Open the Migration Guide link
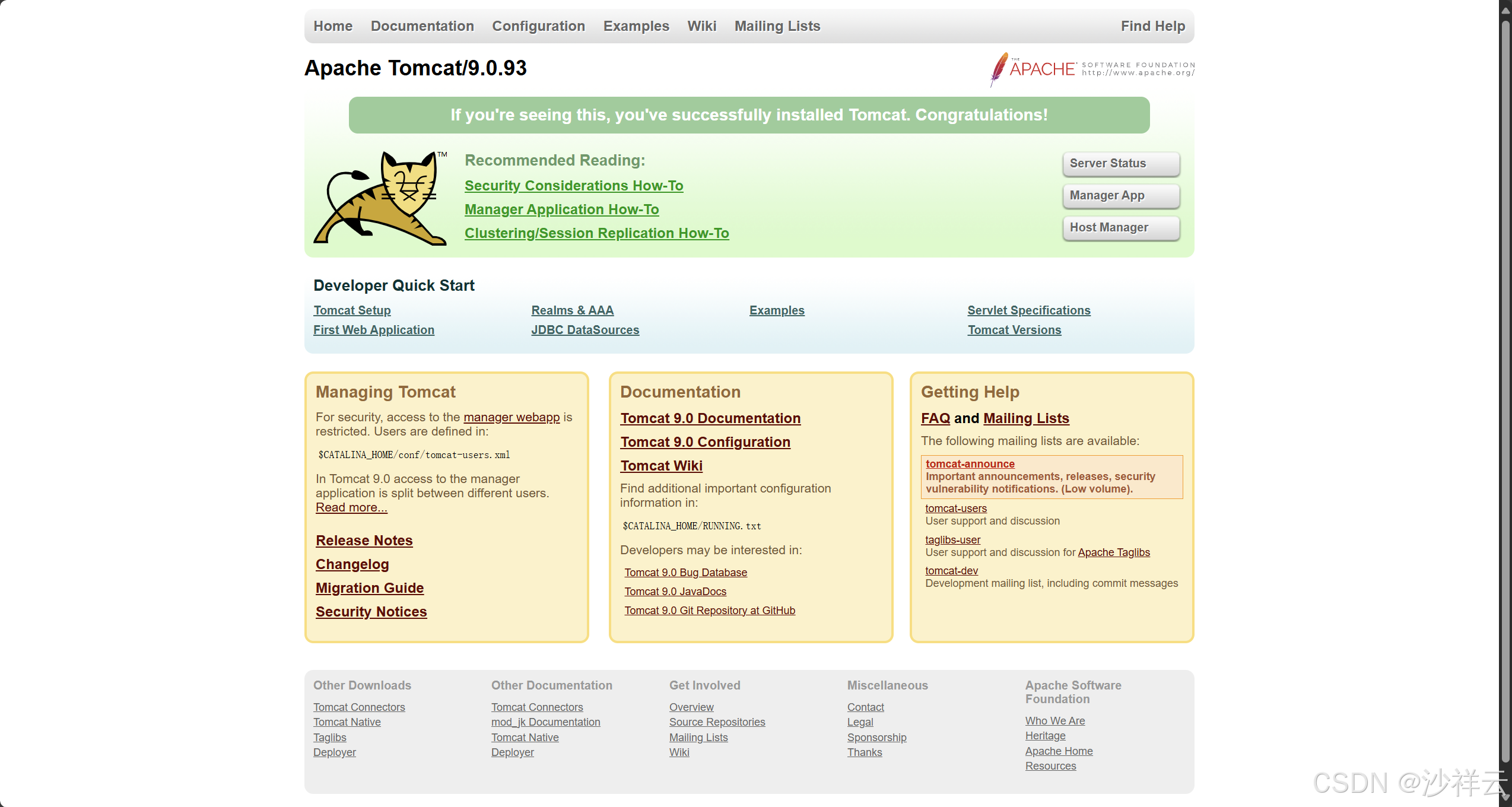This screenshot has width=1512, height=807. click(370, 588)
